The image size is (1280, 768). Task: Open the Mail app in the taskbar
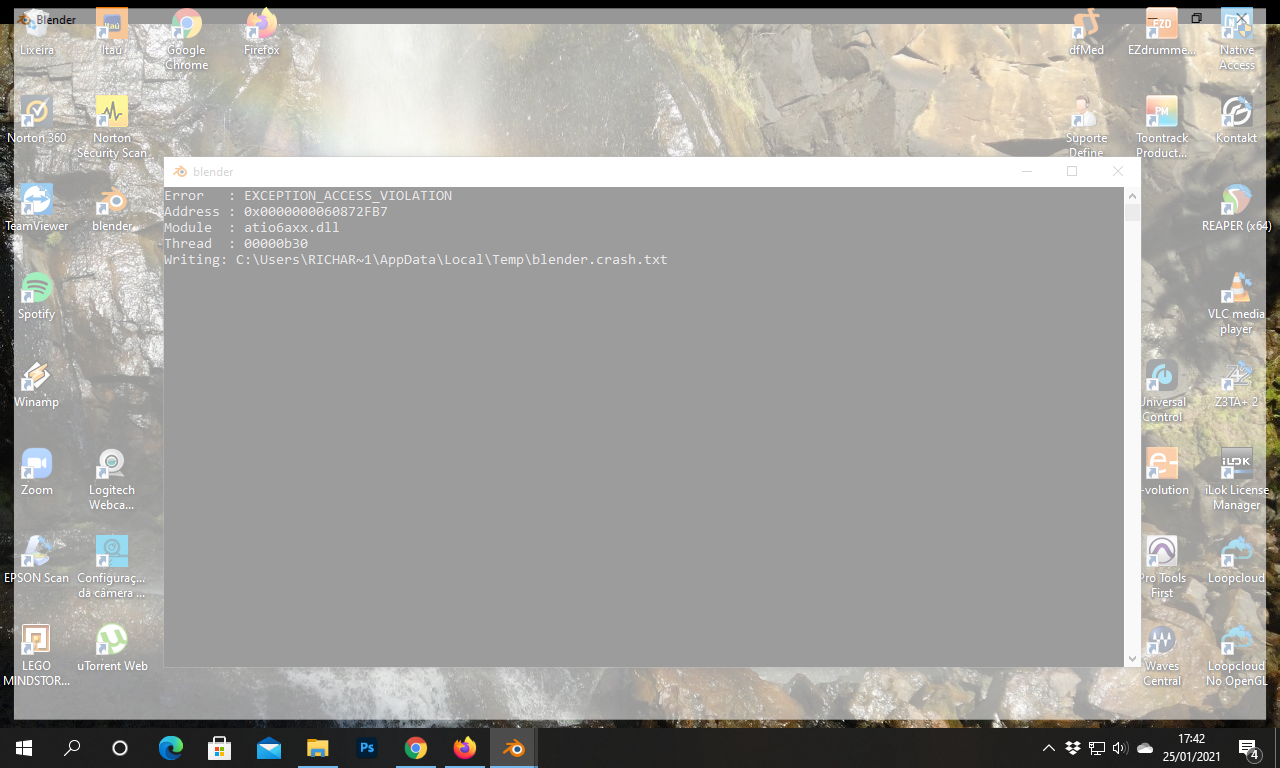pos(269,747)
